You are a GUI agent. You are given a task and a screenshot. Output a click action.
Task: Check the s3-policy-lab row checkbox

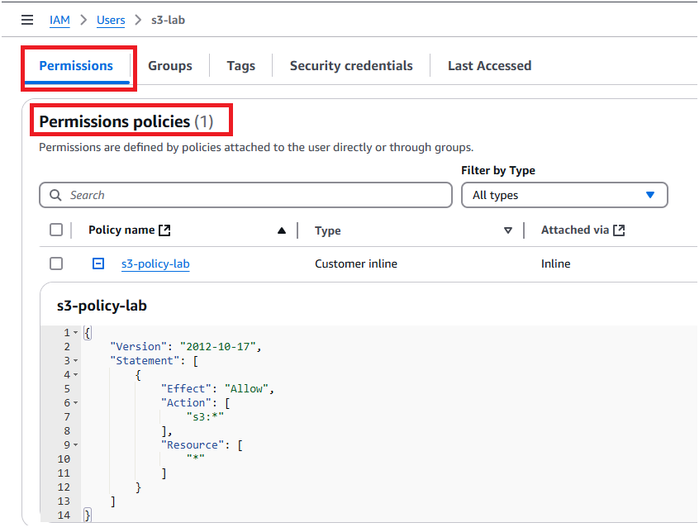(56, 264)
